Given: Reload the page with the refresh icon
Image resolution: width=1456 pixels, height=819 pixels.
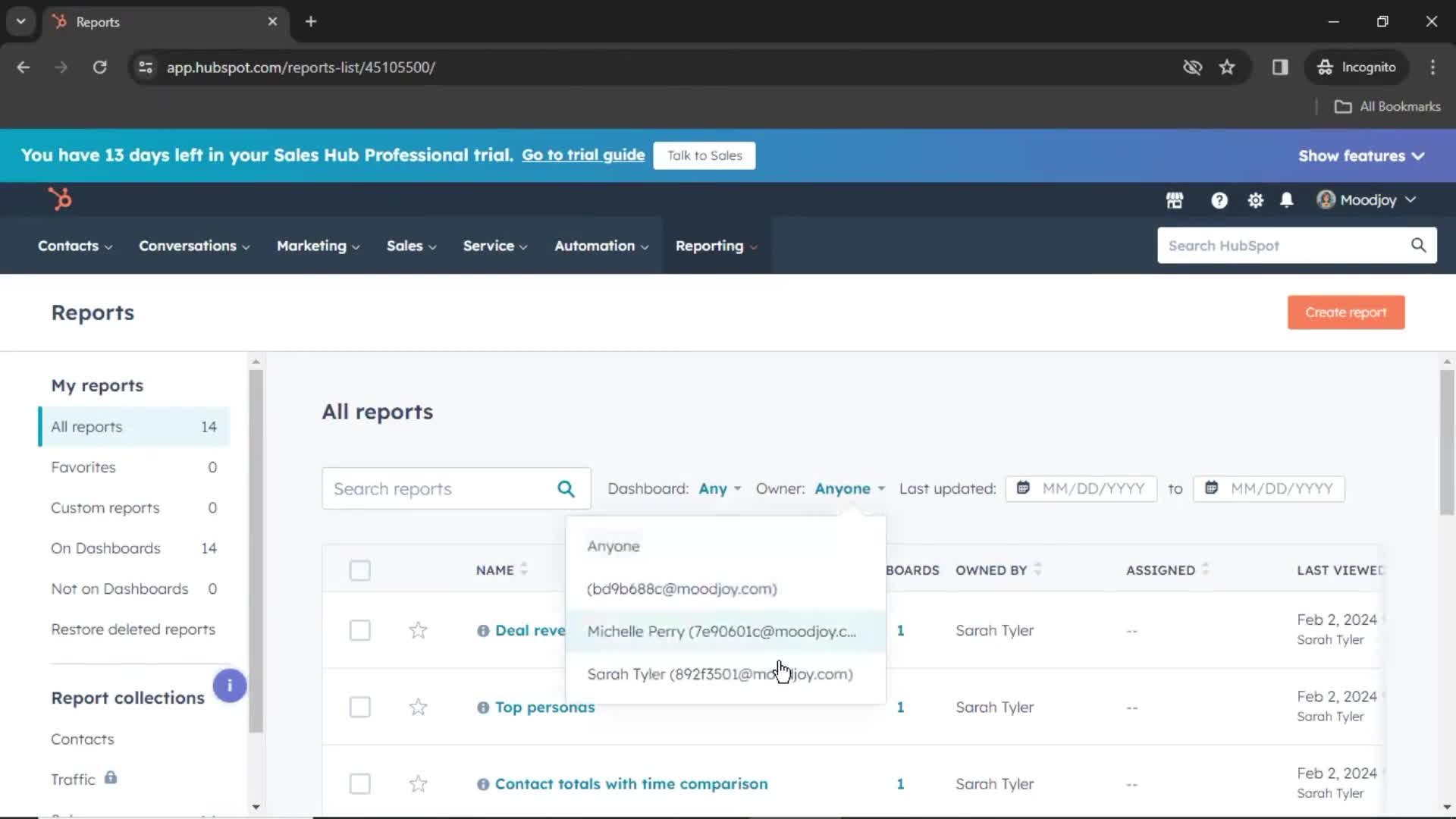Looking at the screenshot, I should [x=99, y=67].
